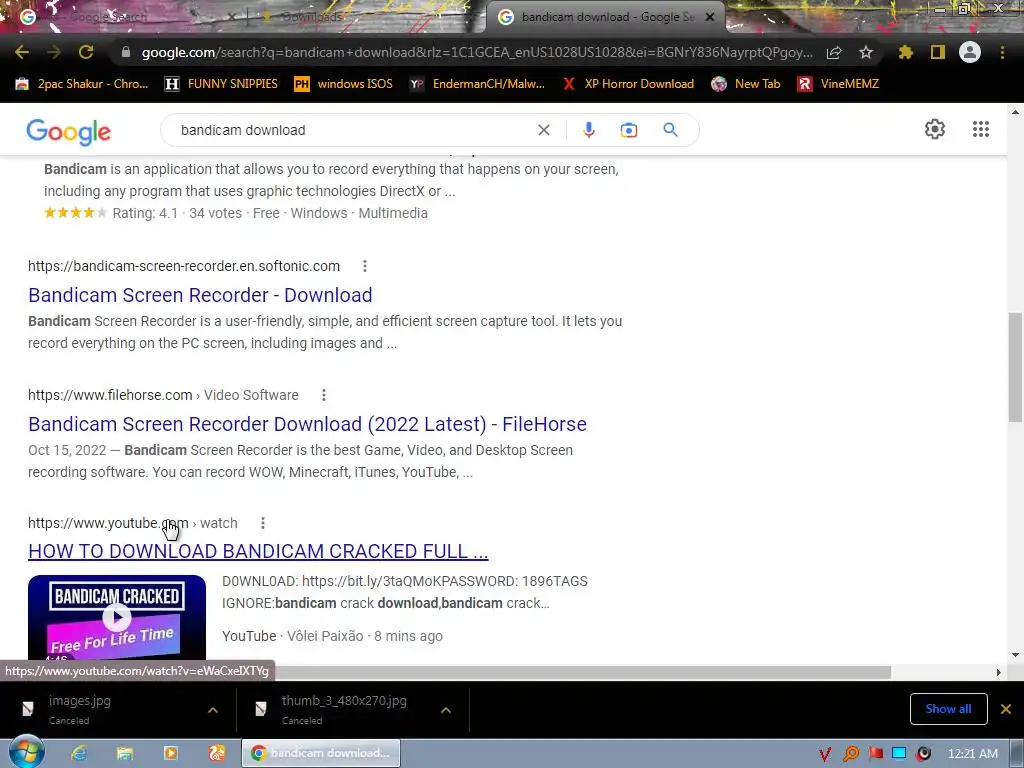The width and height of the screenshot is (1024, 768).
Task: Open the Chrome extensions puzzle icon
Action: [x=905, y=52]
